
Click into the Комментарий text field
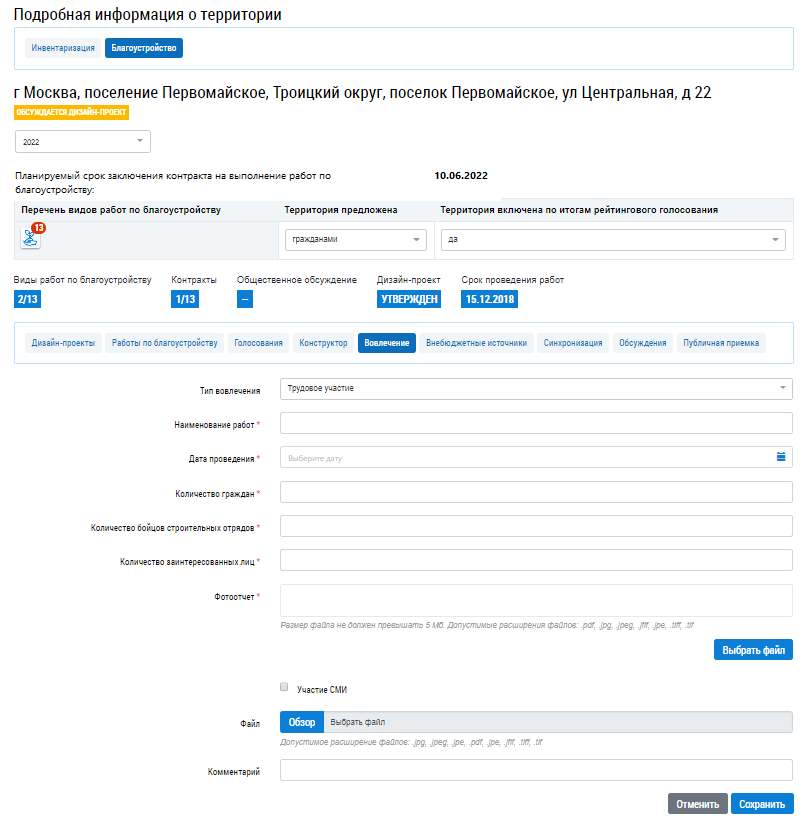536,770
